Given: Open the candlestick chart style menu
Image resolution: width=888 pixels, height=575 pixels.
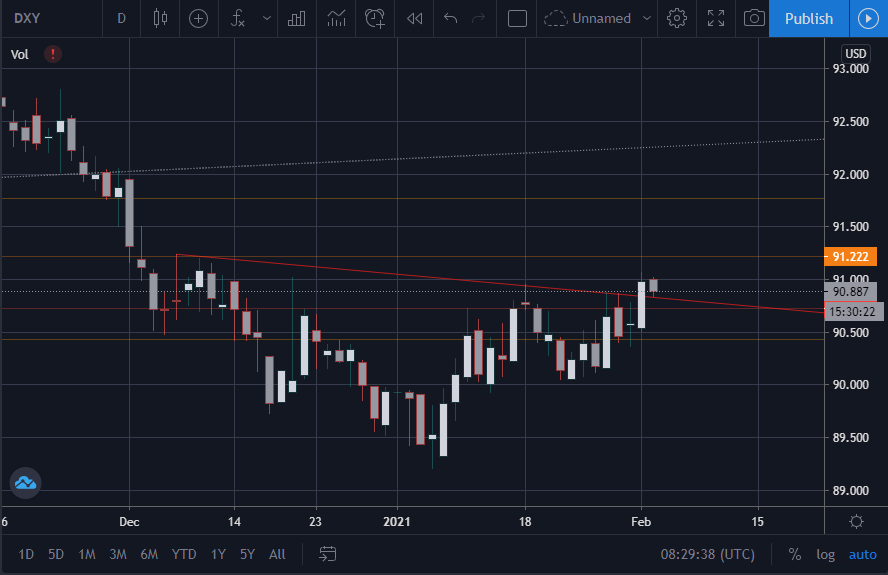Looking at the screenshot, I should point(160,18).
